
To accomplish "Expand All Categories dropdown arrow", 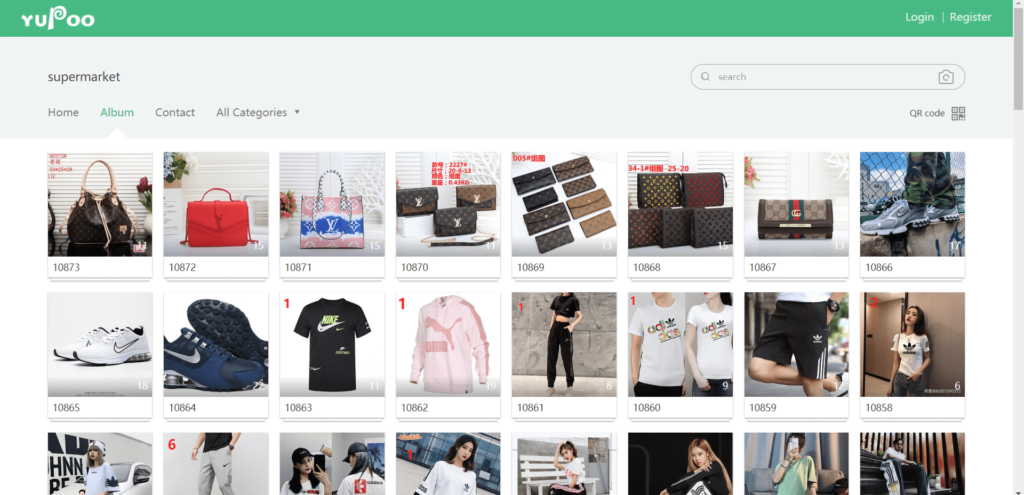I will coord(297,112).
